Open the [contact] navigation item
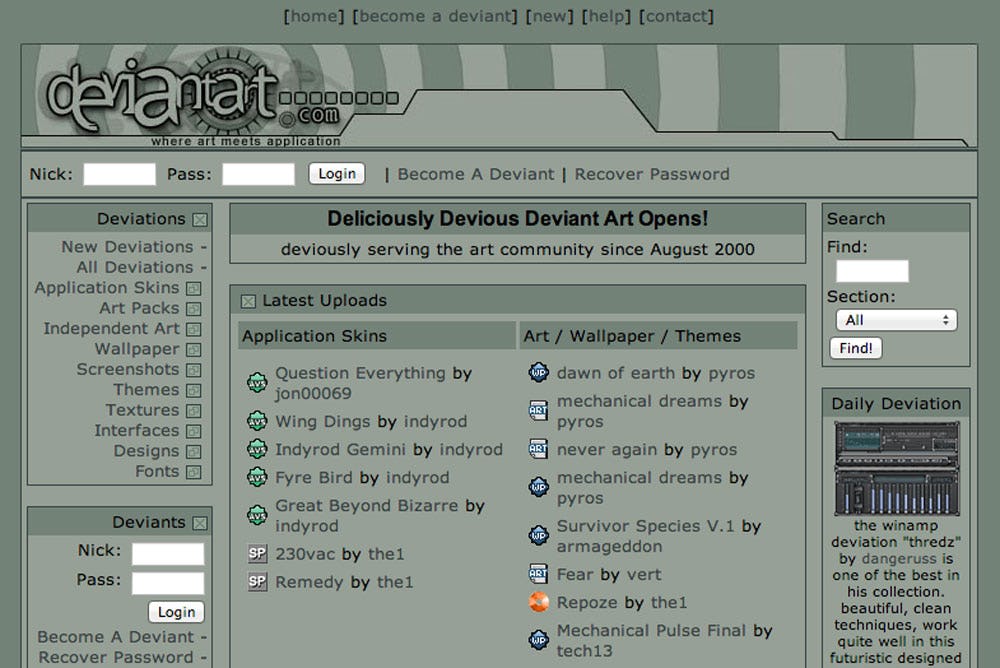This screenshot has width=1000, height=668. click(x=677, y=16)
